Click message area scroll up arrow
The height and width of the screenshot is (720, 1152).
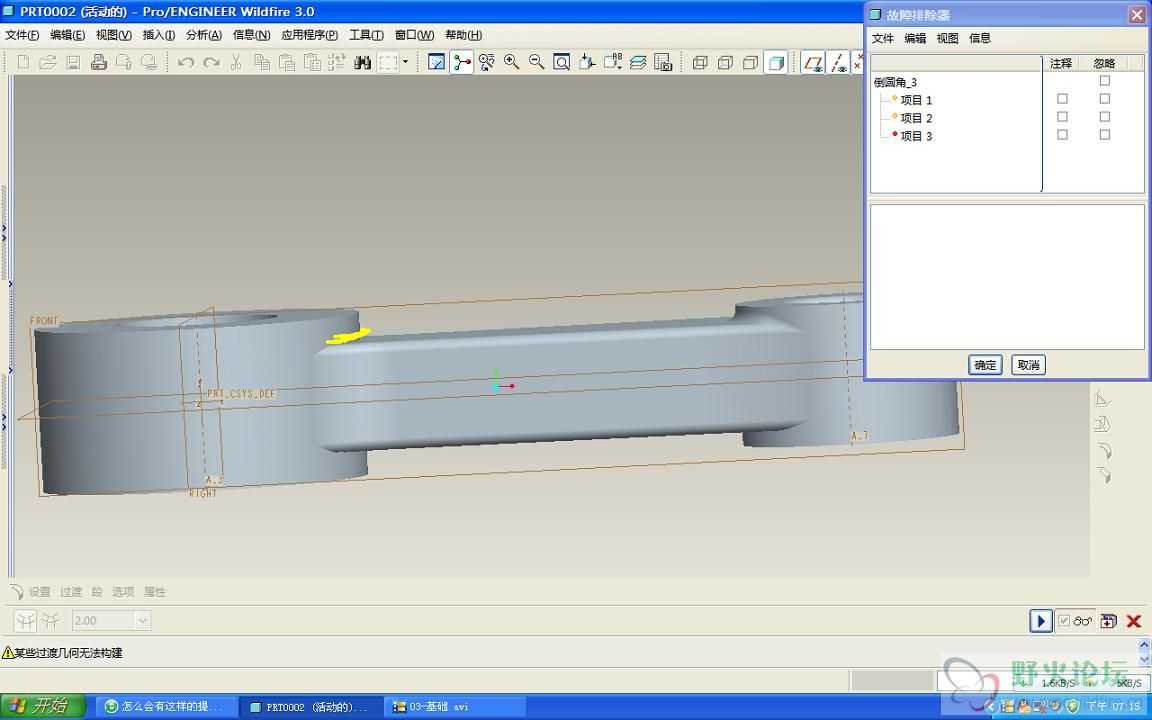1144,644
